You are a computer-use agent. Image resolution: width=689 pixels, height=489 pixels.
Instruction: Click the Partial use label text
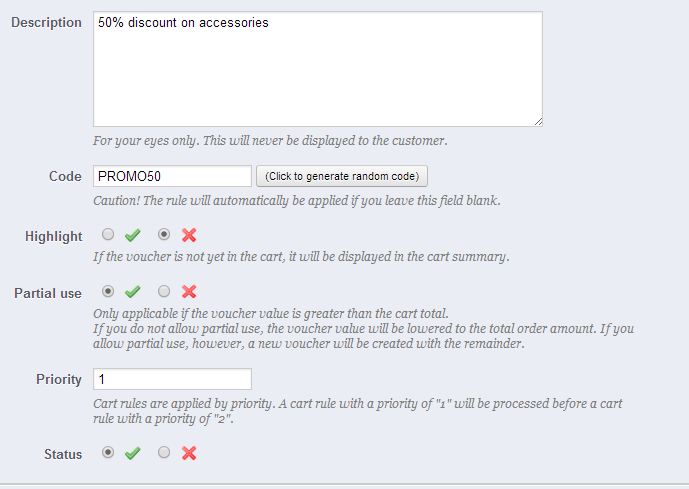[48, 293]
